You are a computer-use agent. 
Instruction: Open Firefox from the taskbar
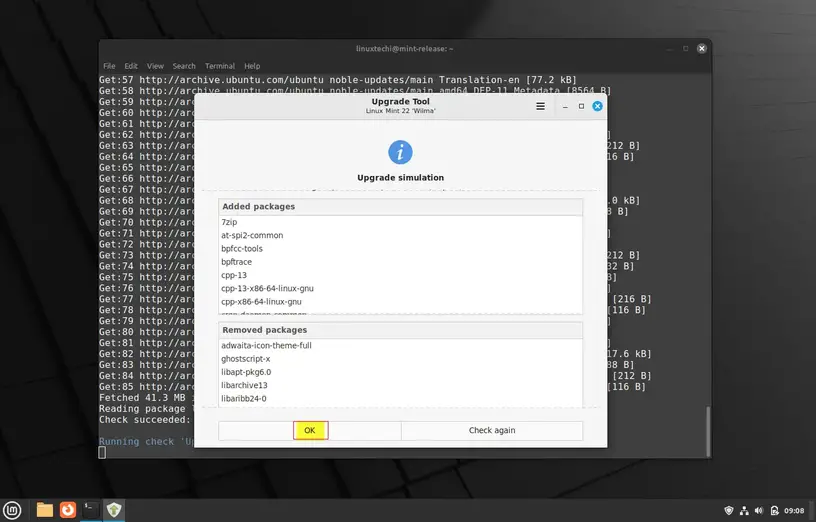coord(68,510)
